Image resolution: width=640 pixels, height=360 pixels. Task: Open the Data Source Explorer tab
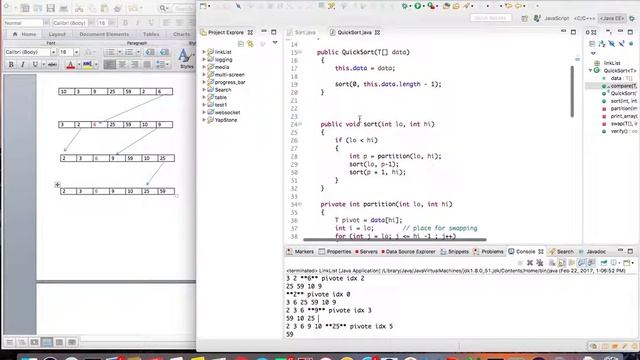[408, 251]
